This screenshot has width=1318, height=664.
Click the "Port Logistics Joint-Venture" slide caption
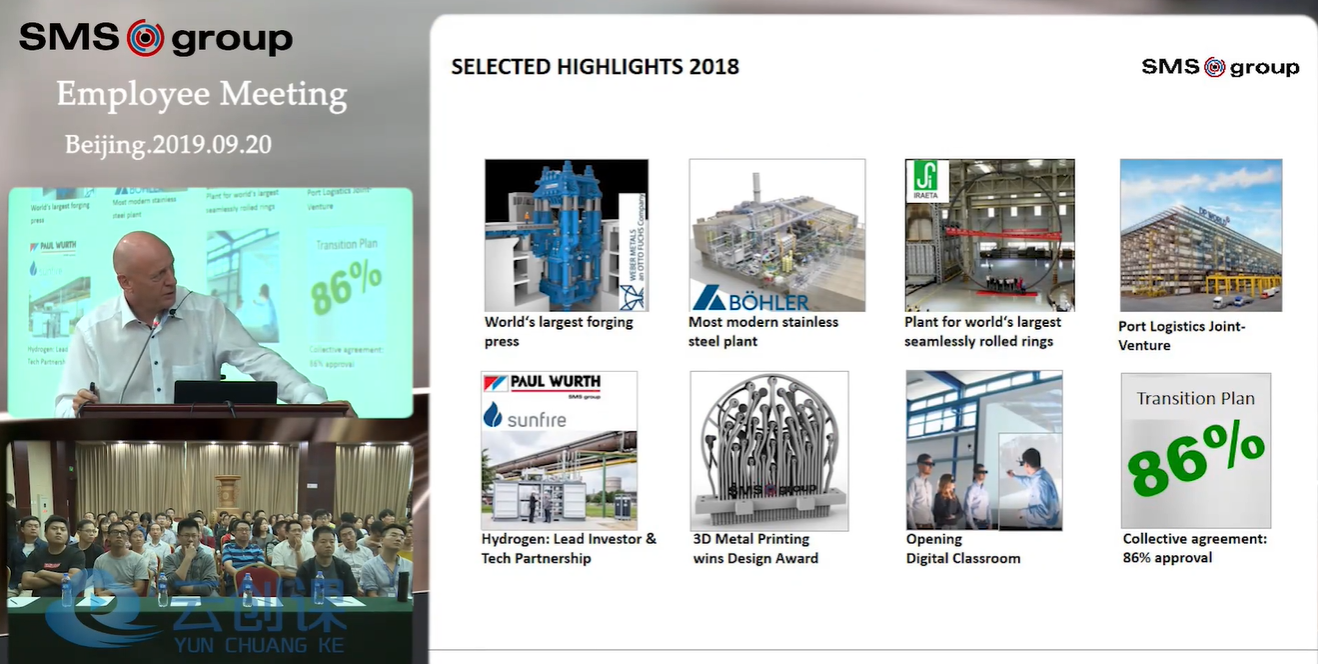pyautogui.click(x=1182, y=336)
